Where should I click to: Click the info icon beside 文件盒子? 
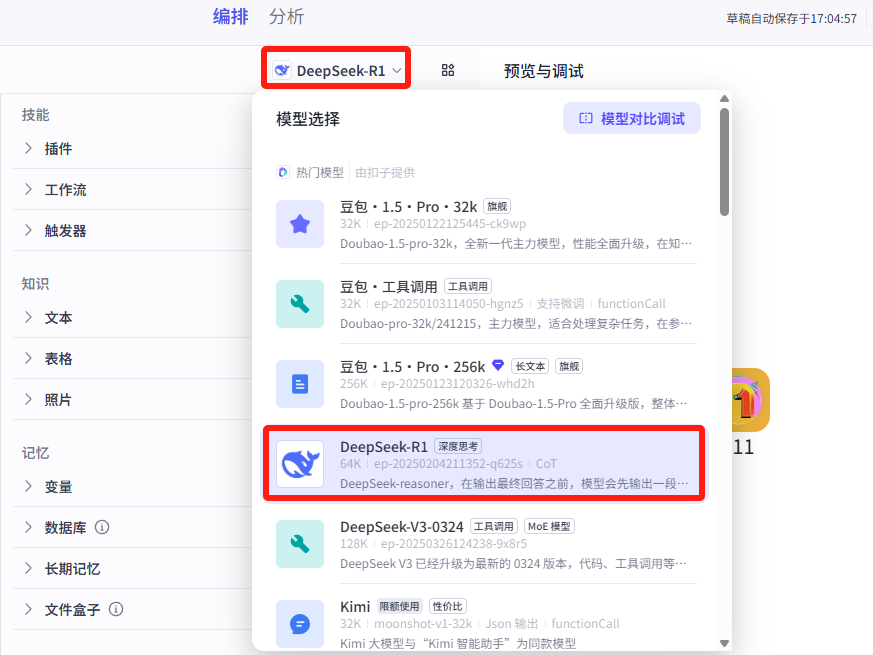[116, 609]
